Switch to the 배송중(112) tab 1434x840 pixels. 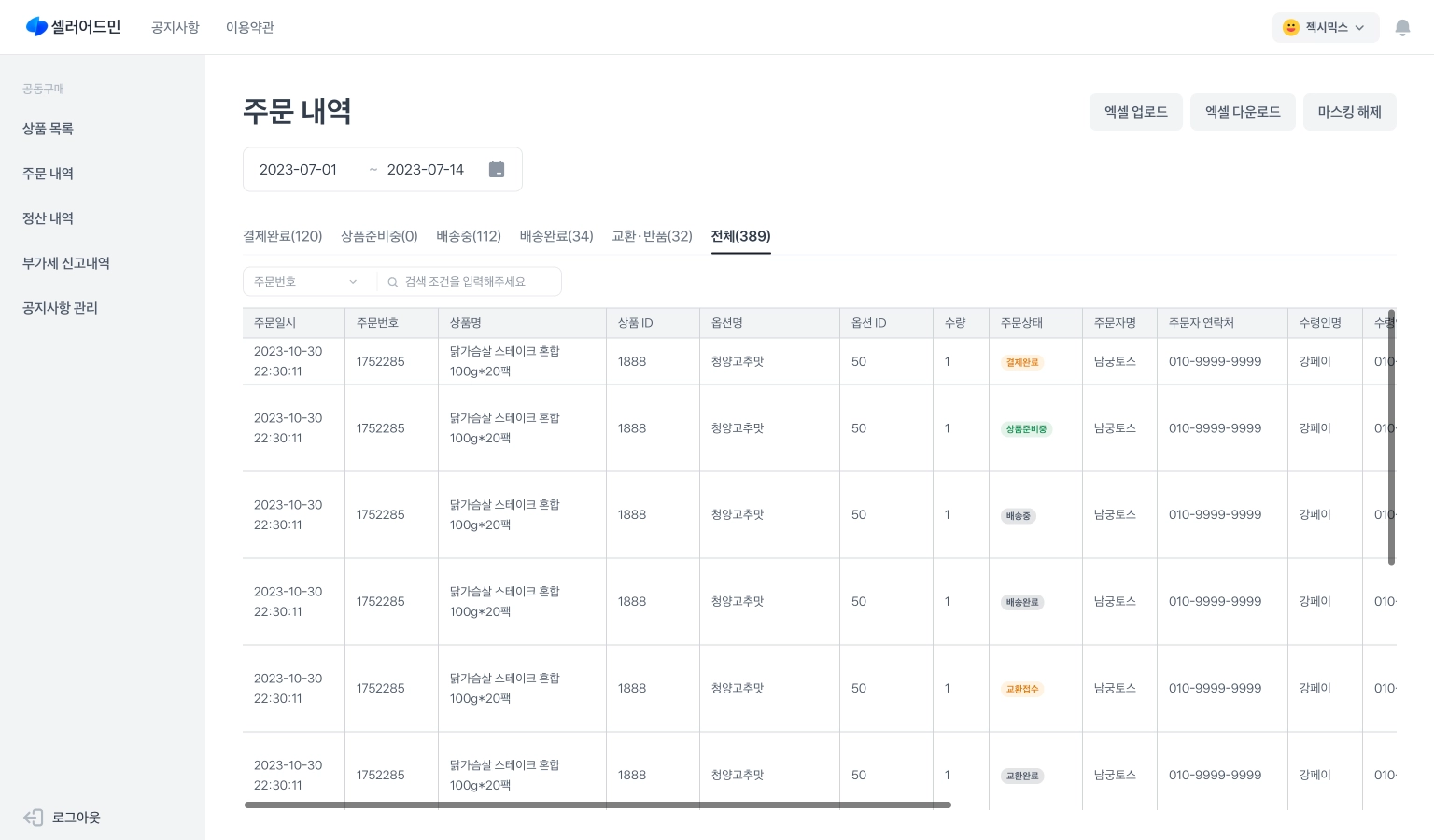(x=469, y=236)
